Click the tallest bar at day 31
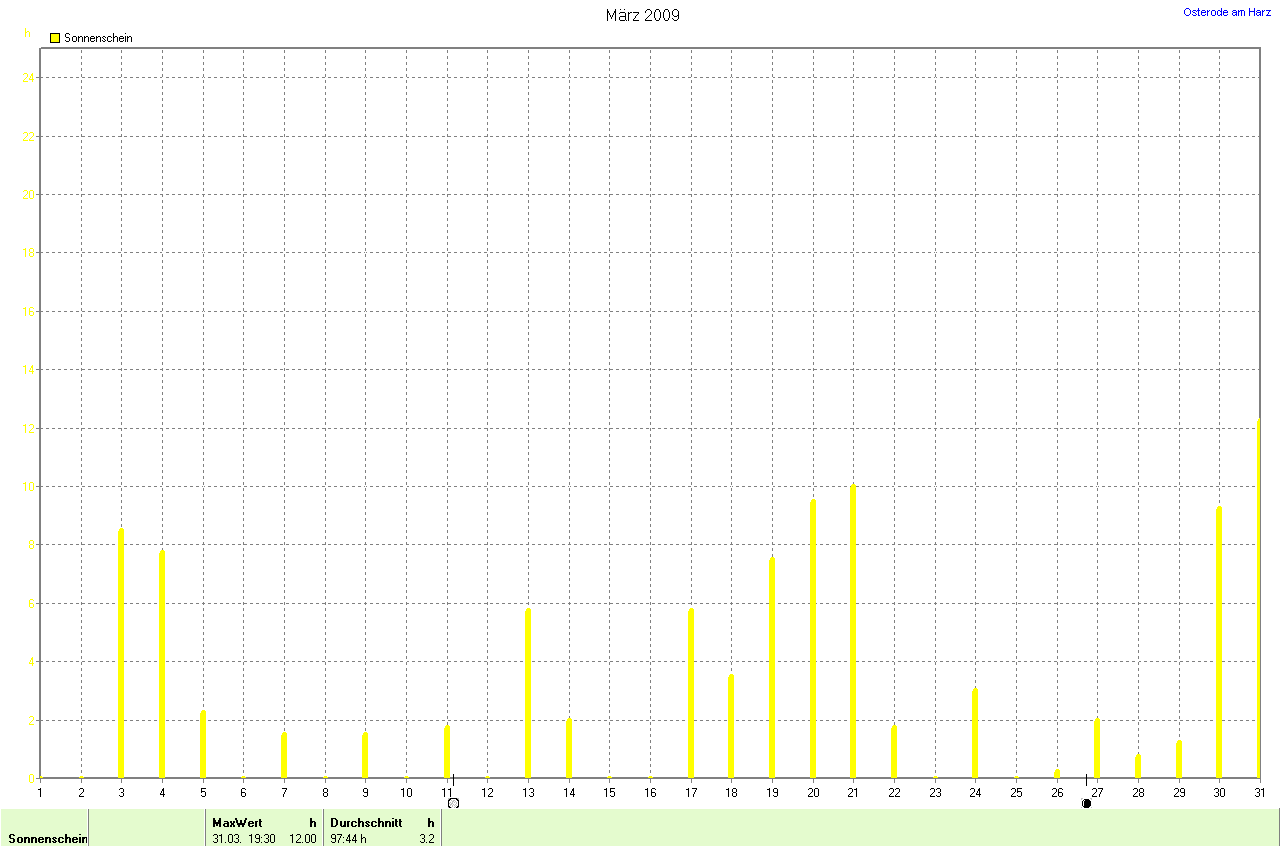 (x=1257, y=598)
